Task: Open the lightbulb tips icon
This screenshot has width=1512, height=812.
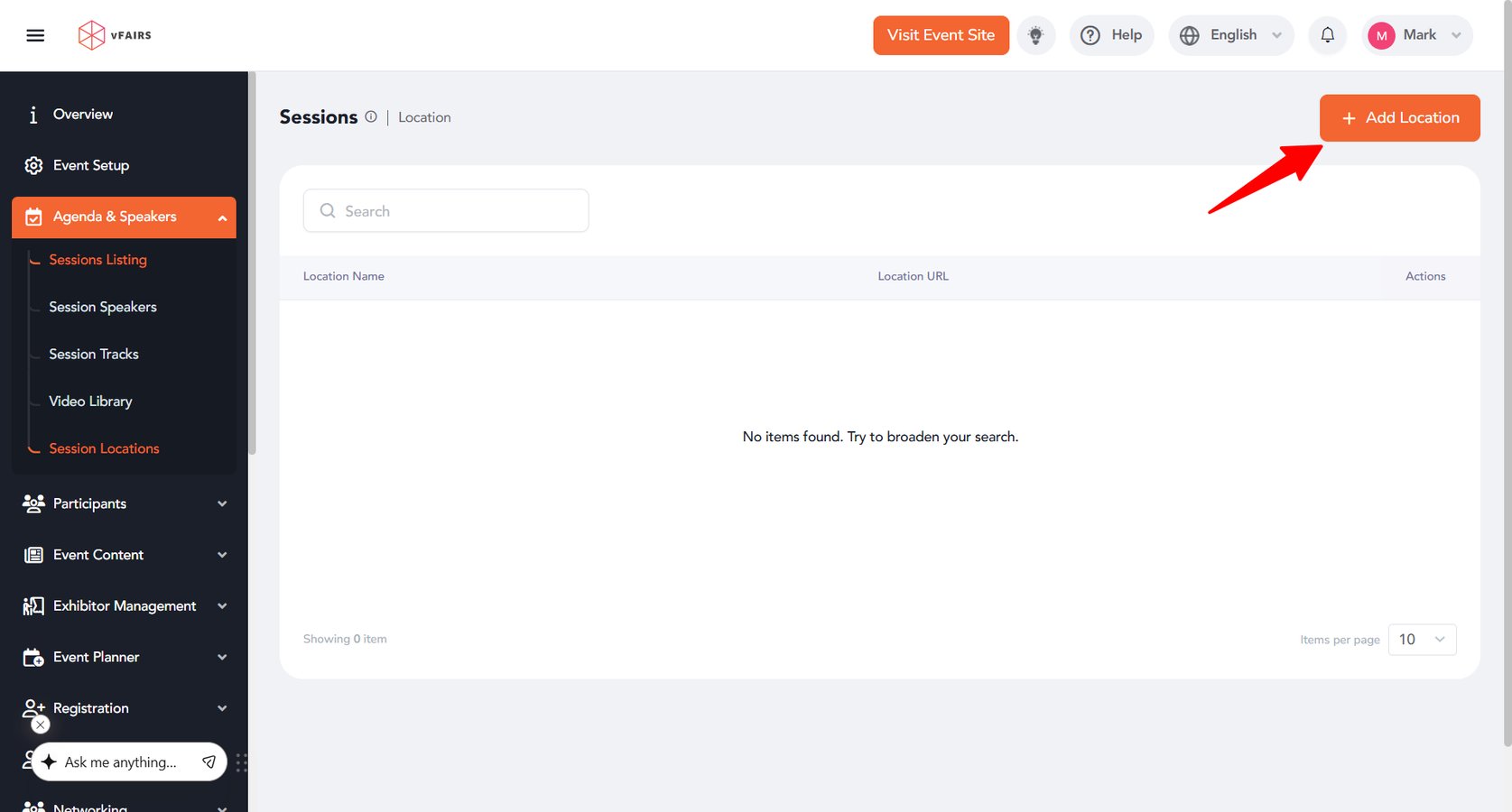Action: click(x=1035, y=35)
